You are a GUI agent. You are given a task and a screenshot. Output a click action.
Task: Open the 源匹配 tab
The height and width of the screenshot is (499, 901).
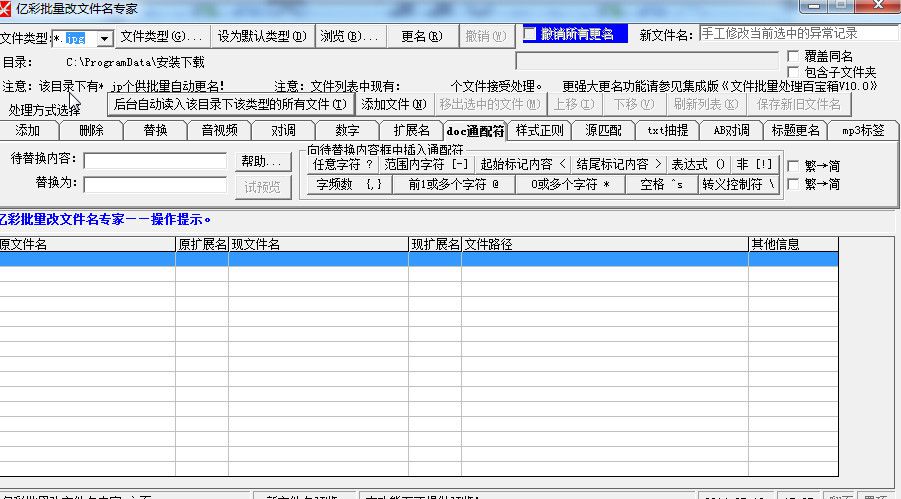coord(603,130)
